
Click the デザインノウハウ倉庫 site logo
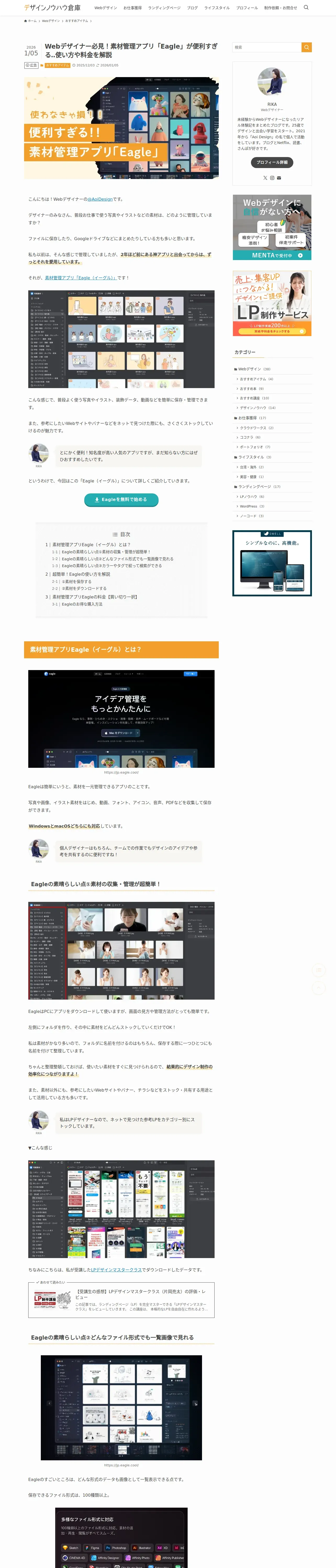[52, 7]
